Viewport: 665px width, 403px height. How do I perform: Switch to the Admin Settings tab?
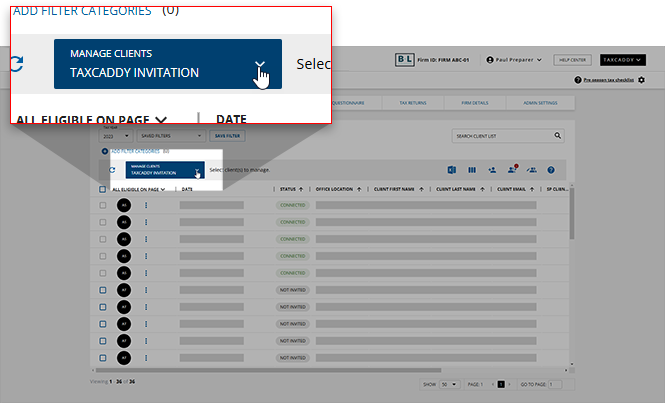click(x=540, y=103)
